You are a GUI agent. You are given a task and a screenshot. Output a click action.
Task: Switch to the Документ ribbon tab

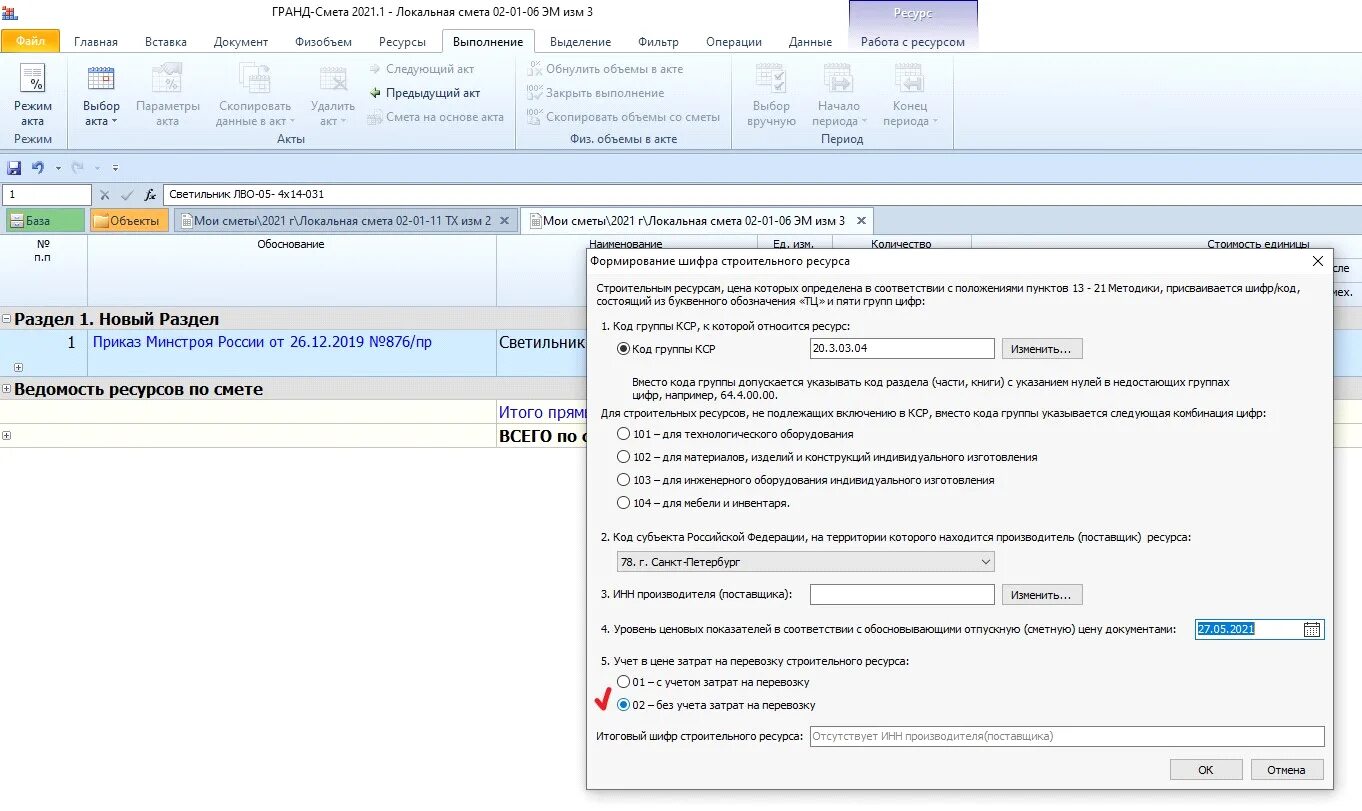point(241,42)
